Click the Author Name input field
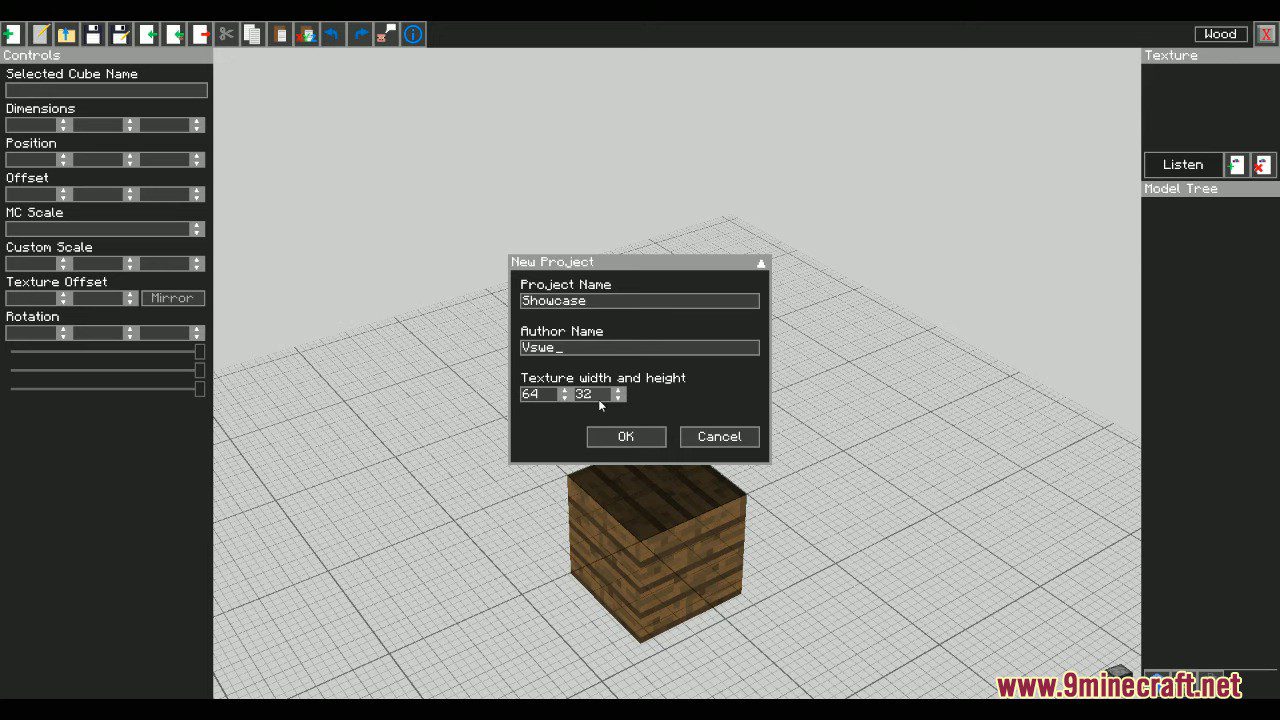1280x720 pixels. click(640, 348)
